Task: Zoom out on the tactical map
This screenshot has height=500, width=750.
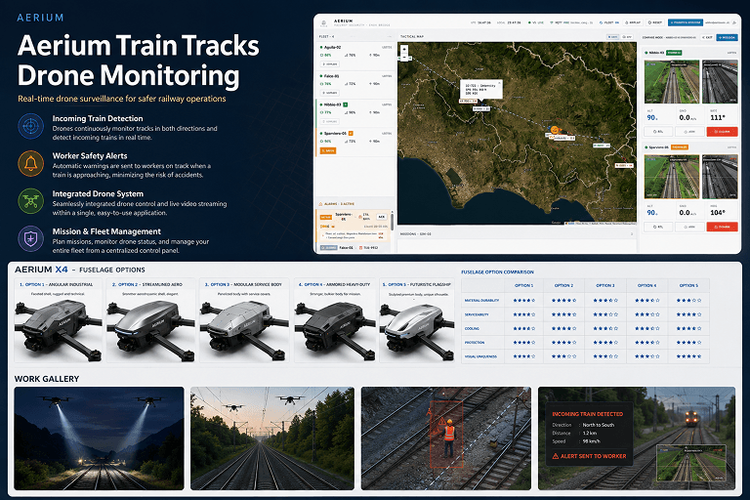Action: pos(404,57)
